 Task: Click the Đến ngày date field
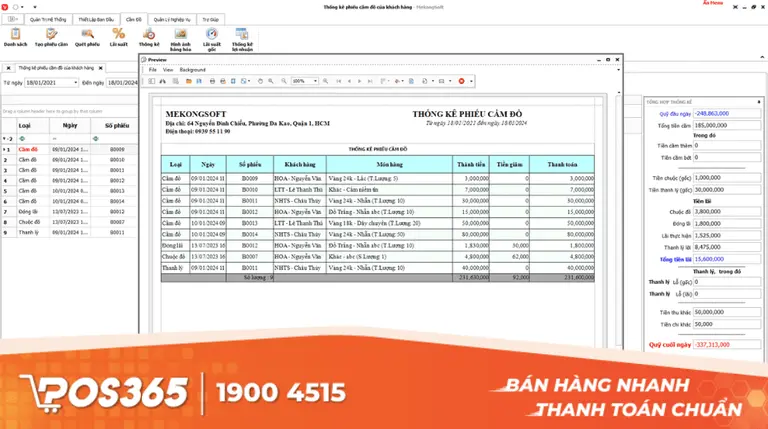click(x=122, y=83)
